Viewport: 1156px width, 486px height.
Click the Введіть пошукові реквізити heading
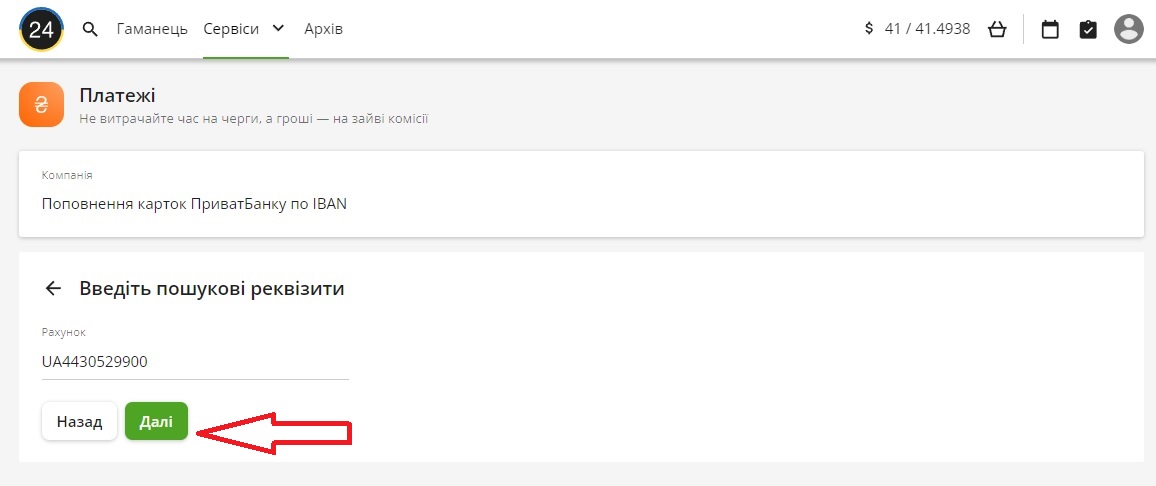click(x=212, y=289)
